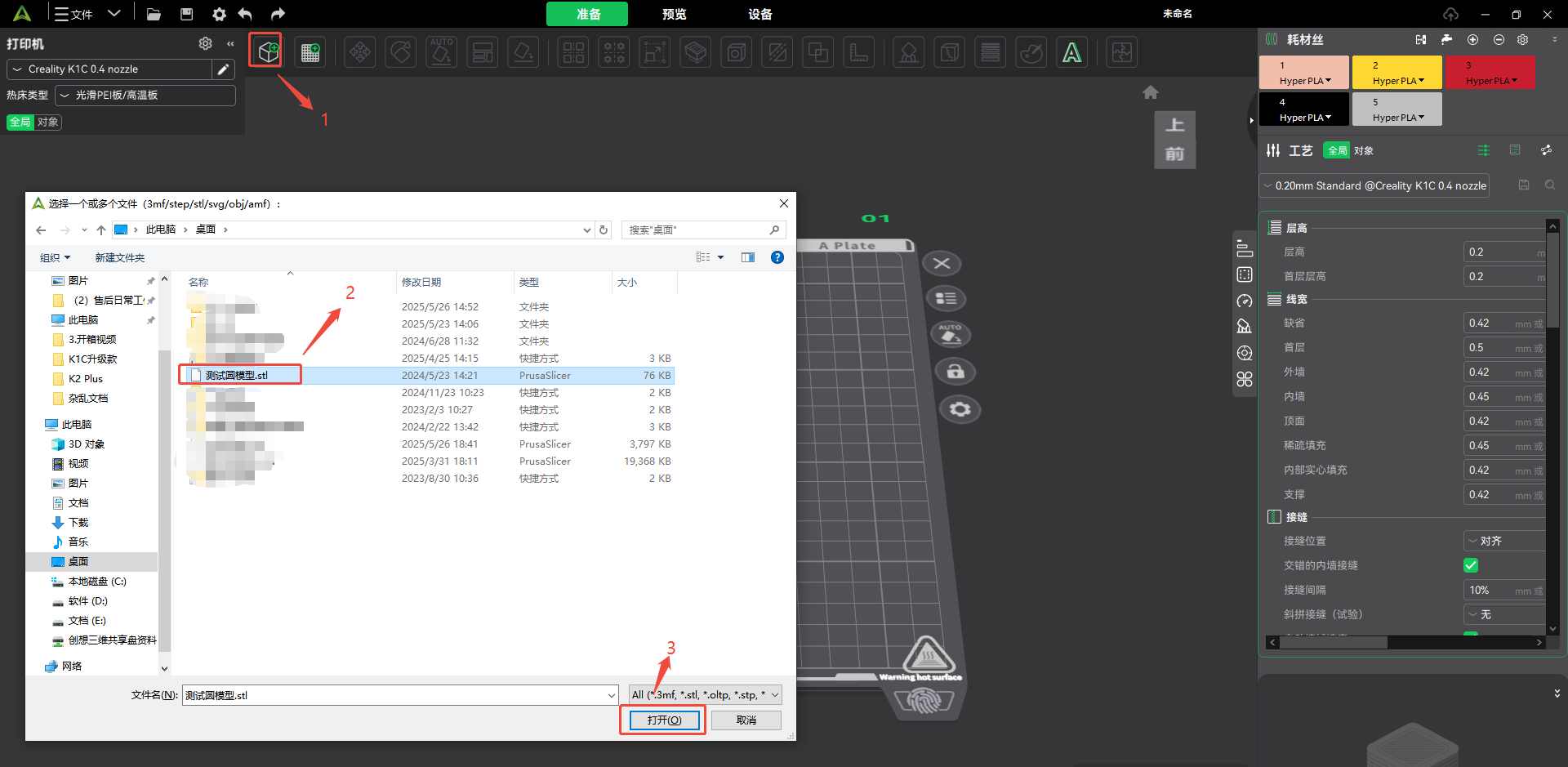
Task: Edit printer preset with pencil icon
Action: [x=223, y=69]
